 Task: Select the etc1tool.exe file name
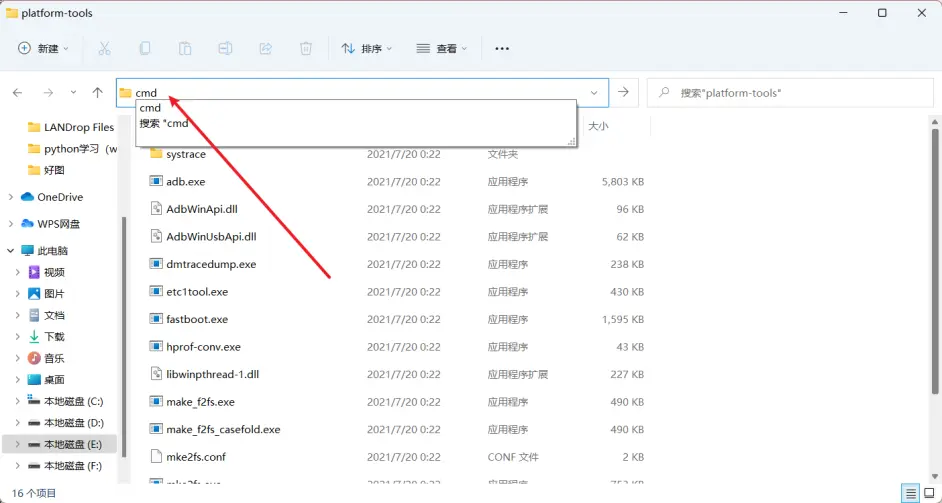(x=197, y=291)
